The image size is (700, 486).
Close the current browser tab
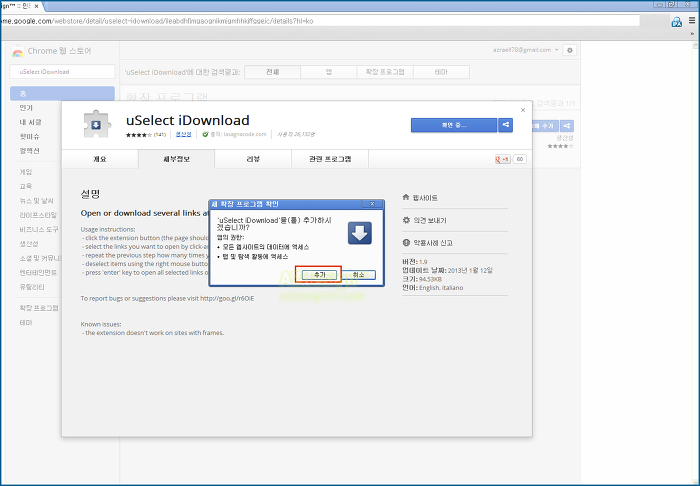[x=36, y=6]
